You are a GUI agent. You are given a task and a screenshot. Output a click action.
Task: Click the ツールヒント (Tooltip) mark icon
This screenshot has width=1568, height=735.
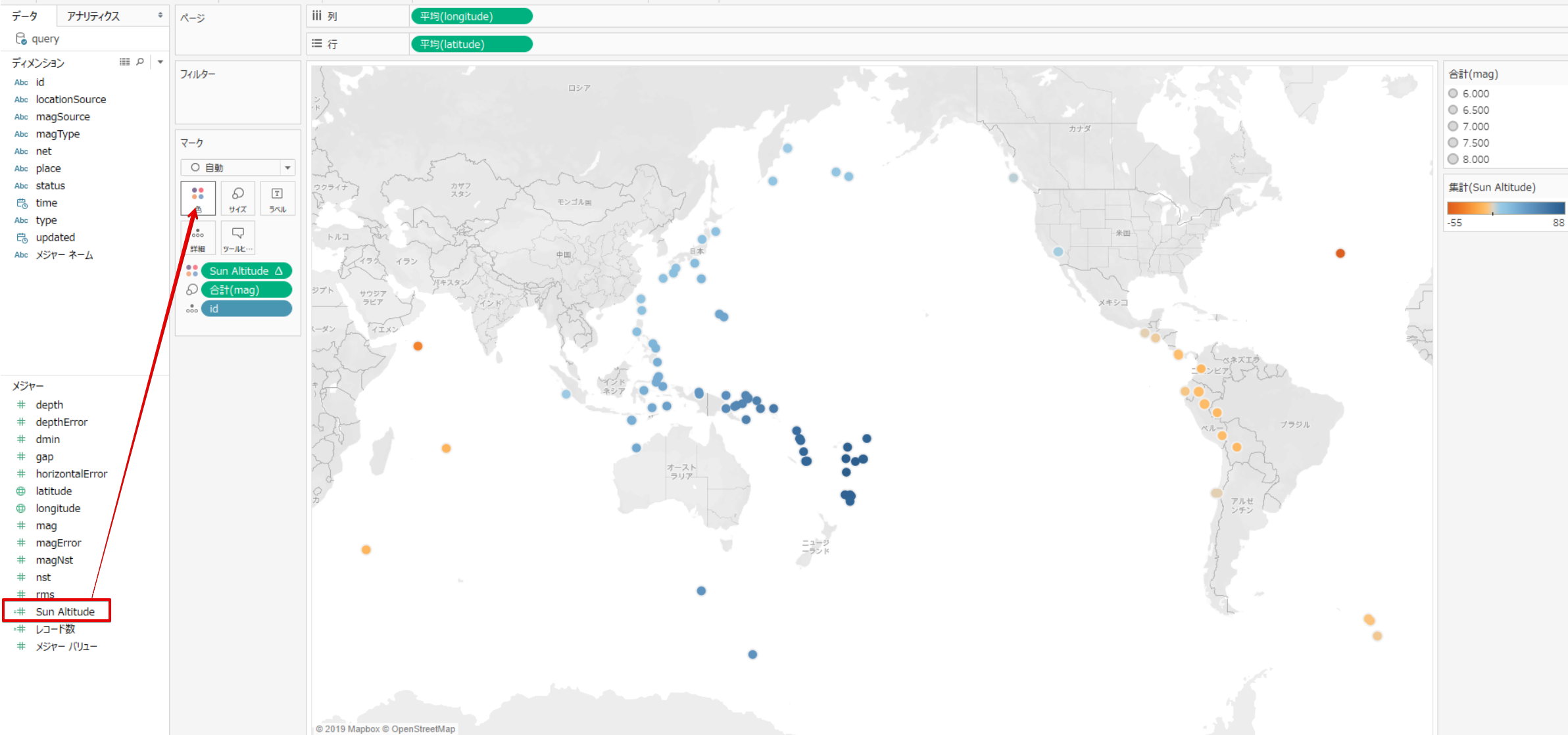237,237
